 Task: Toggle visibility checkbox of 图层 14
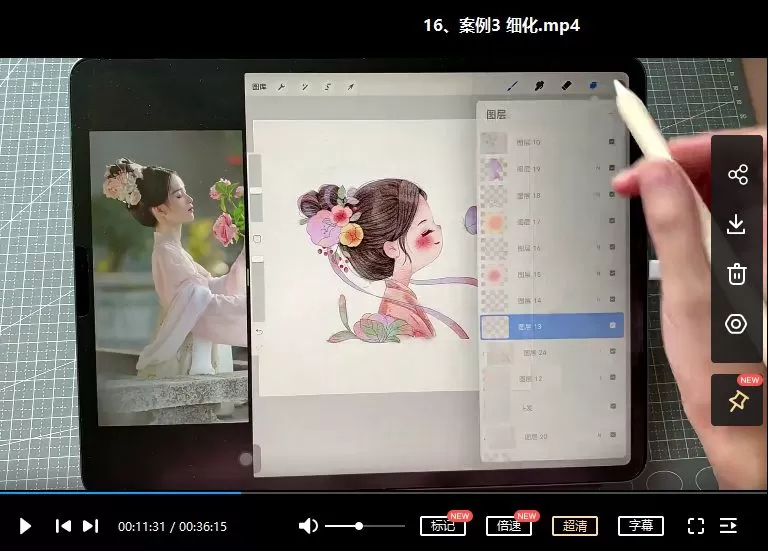(x=612, y=299)
